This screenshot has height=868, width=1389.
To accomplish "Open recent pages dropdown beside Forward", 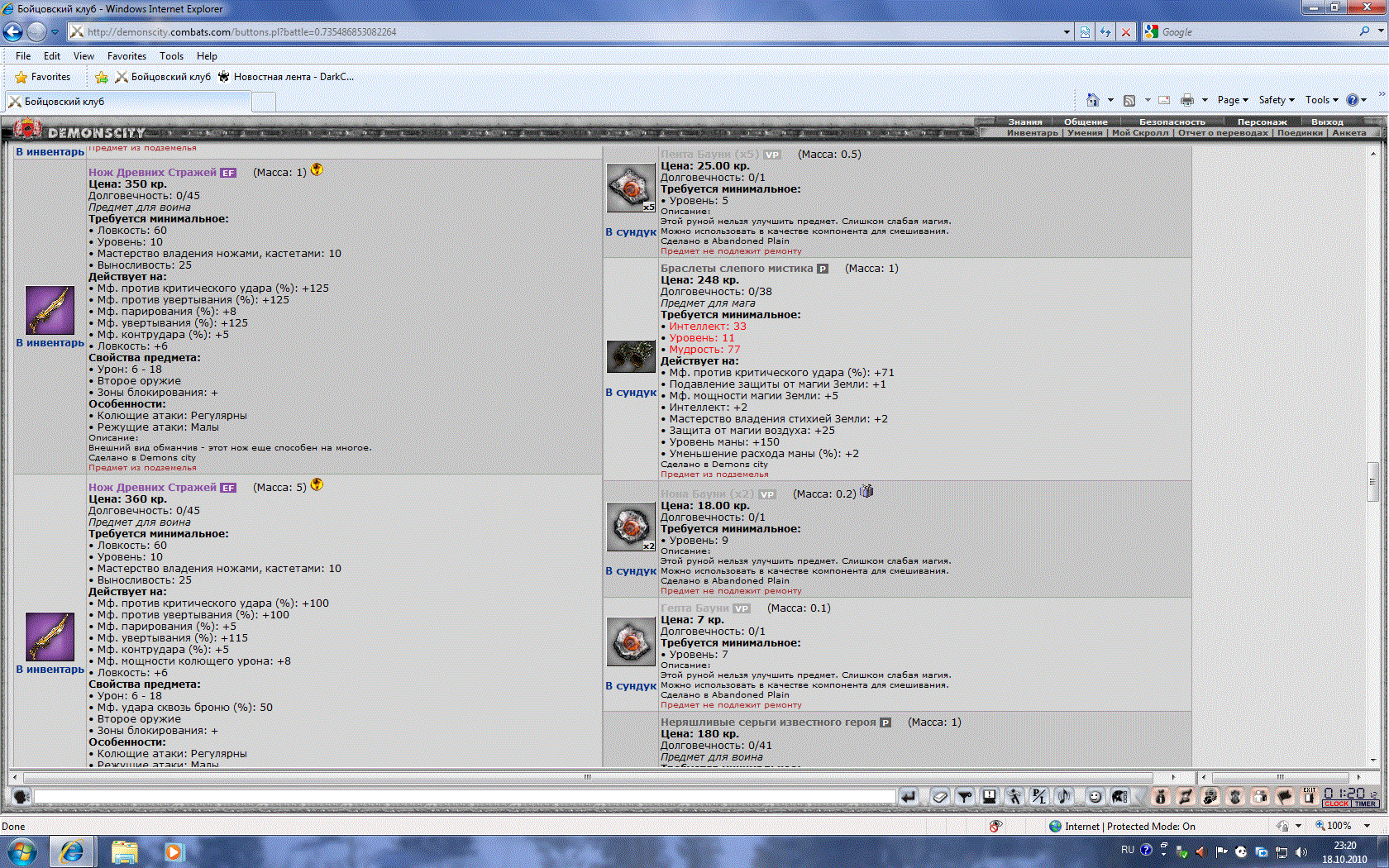I will point(55,32).
